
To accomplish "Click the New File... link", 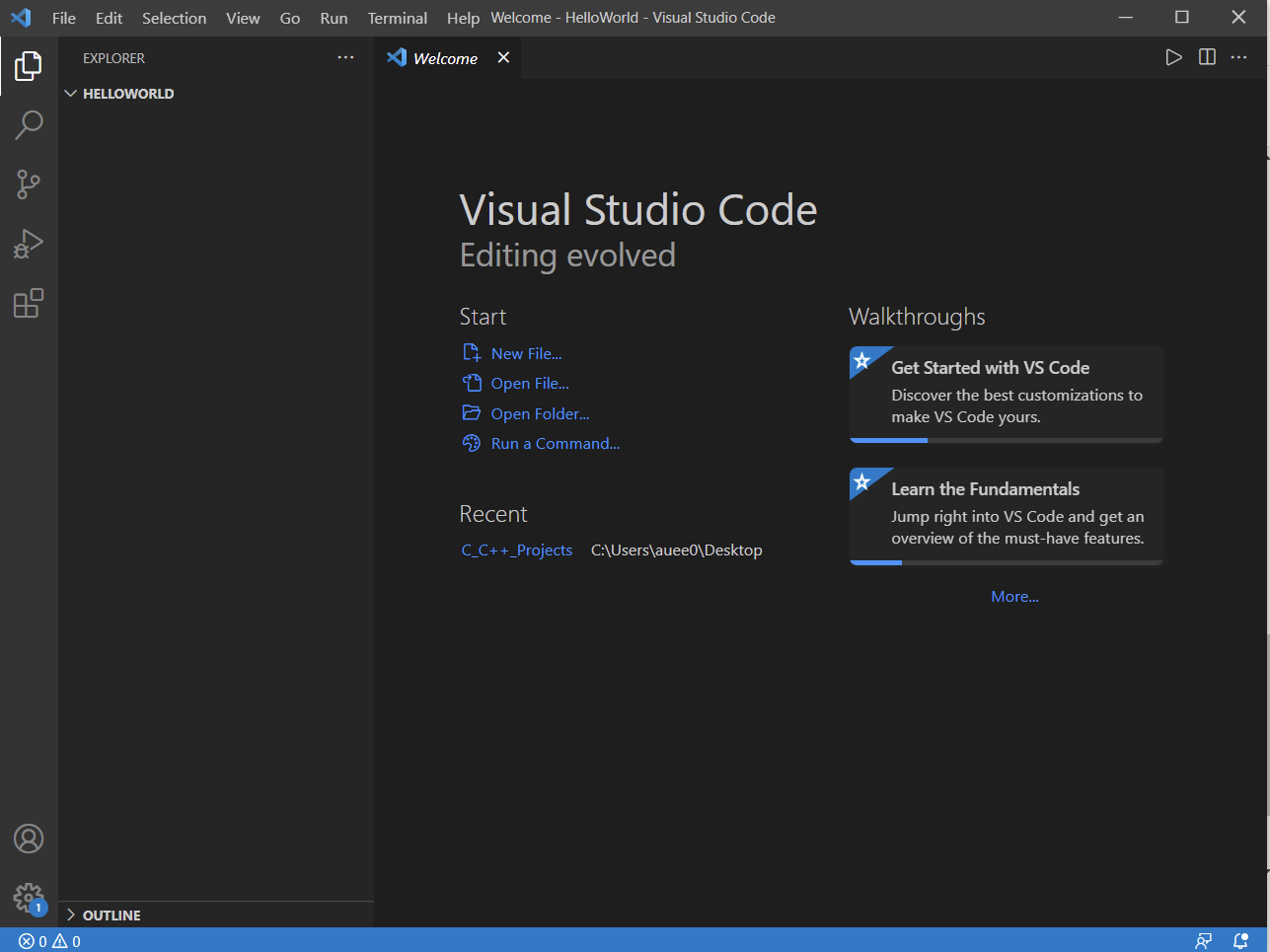I will tap(527, 353).
